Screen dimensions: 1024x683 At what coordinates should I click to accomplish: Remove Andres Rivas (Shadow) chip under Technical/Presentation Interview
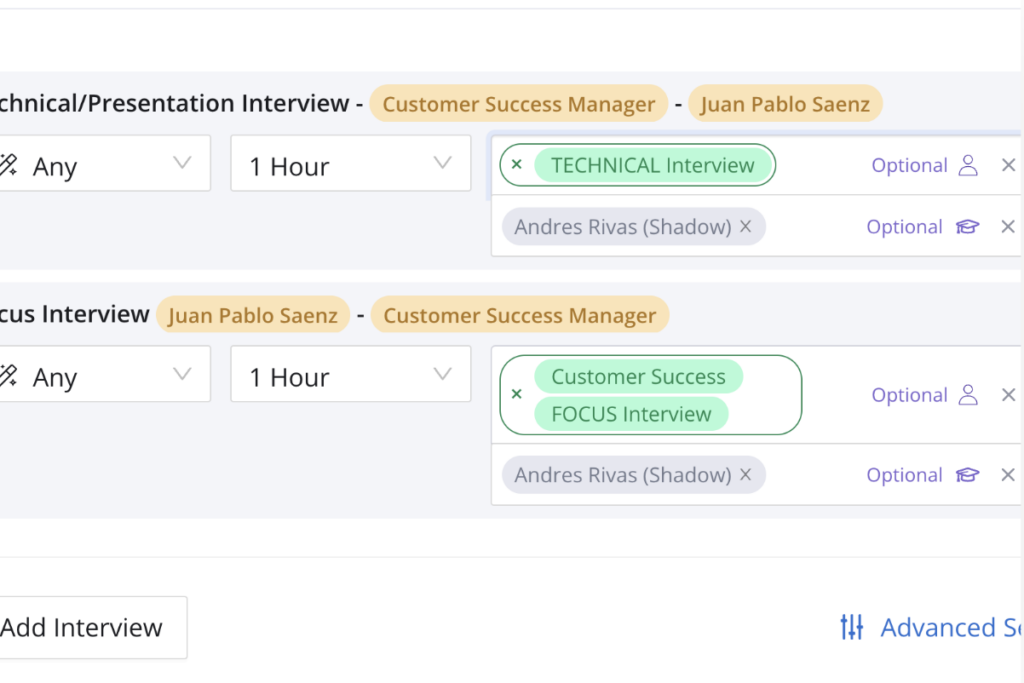tap(746, 227)
